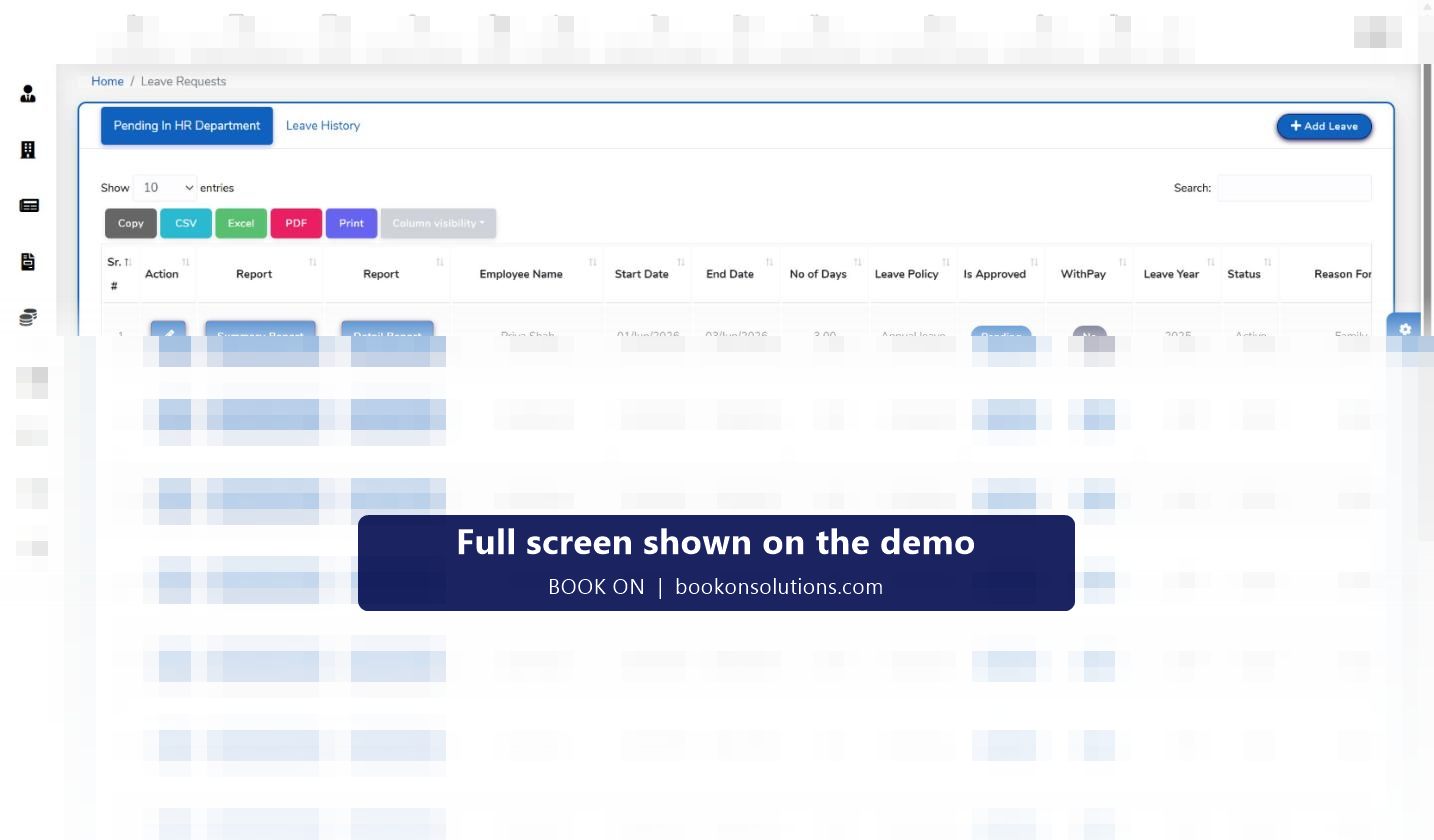The height and width of the screenshot is (840, 1434).
Task: Click the page's vertical scrollbar
Action: [x=1426, y=300]
